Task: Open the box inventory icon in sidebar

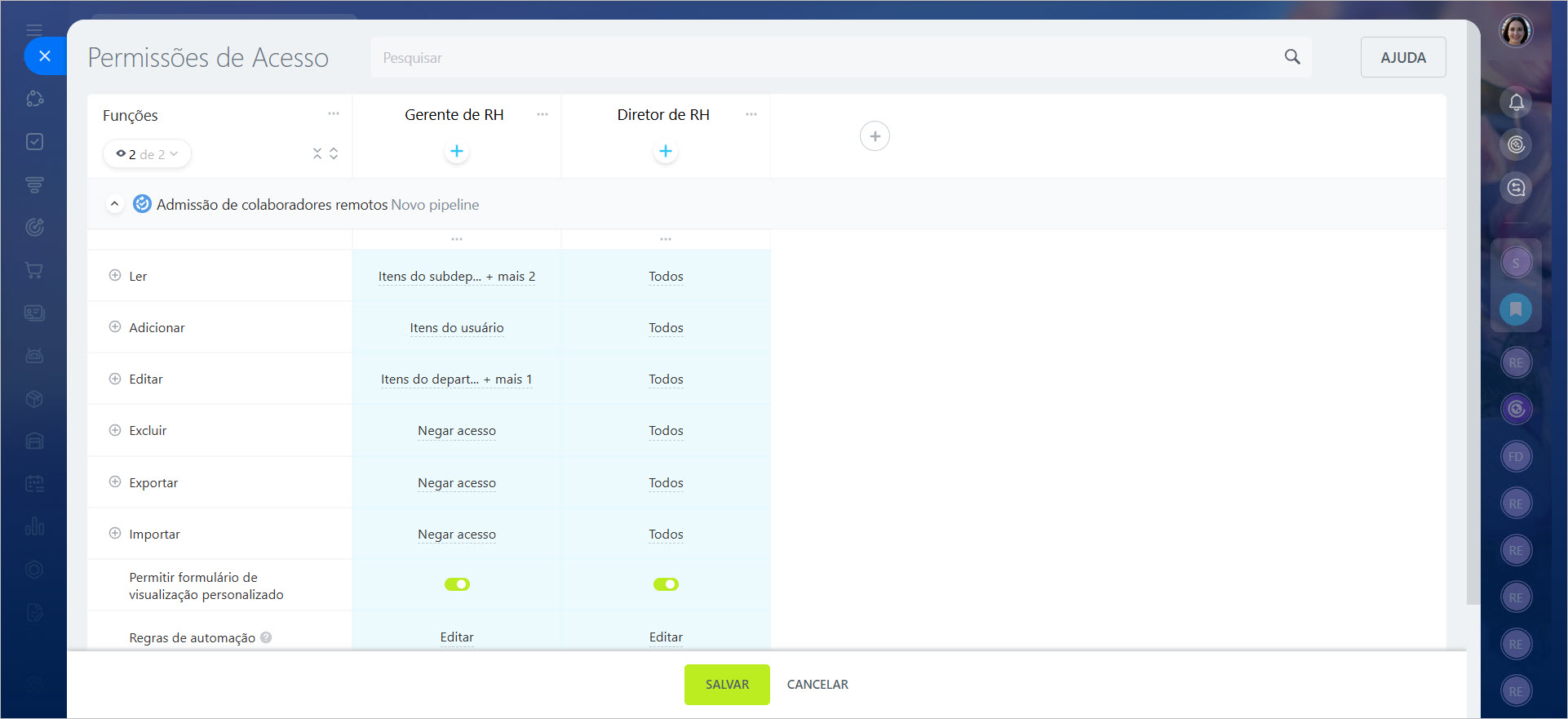Action: tap(34, 399)
